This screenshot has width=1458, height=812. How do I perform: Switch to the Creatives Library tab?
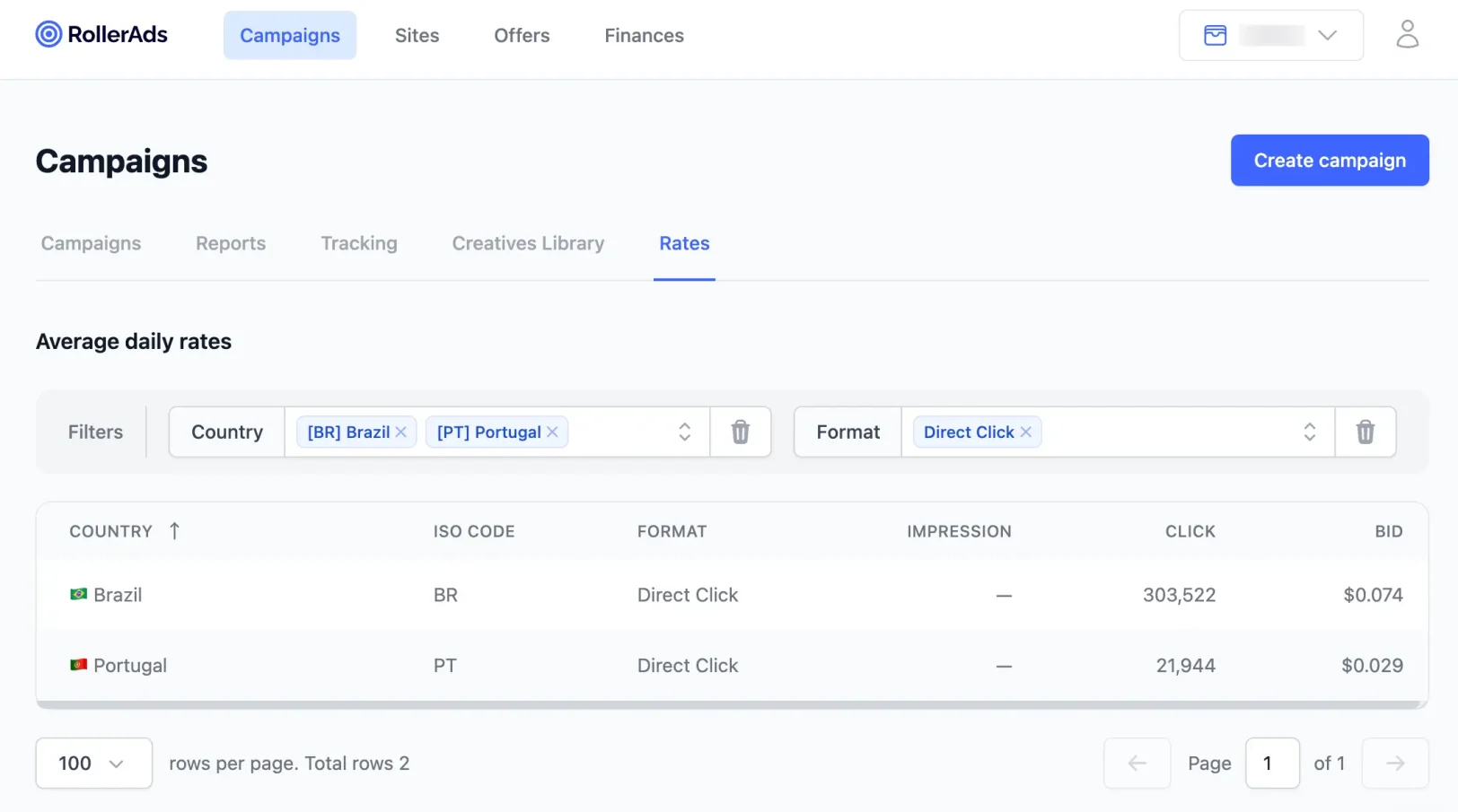tap(528, 243)
